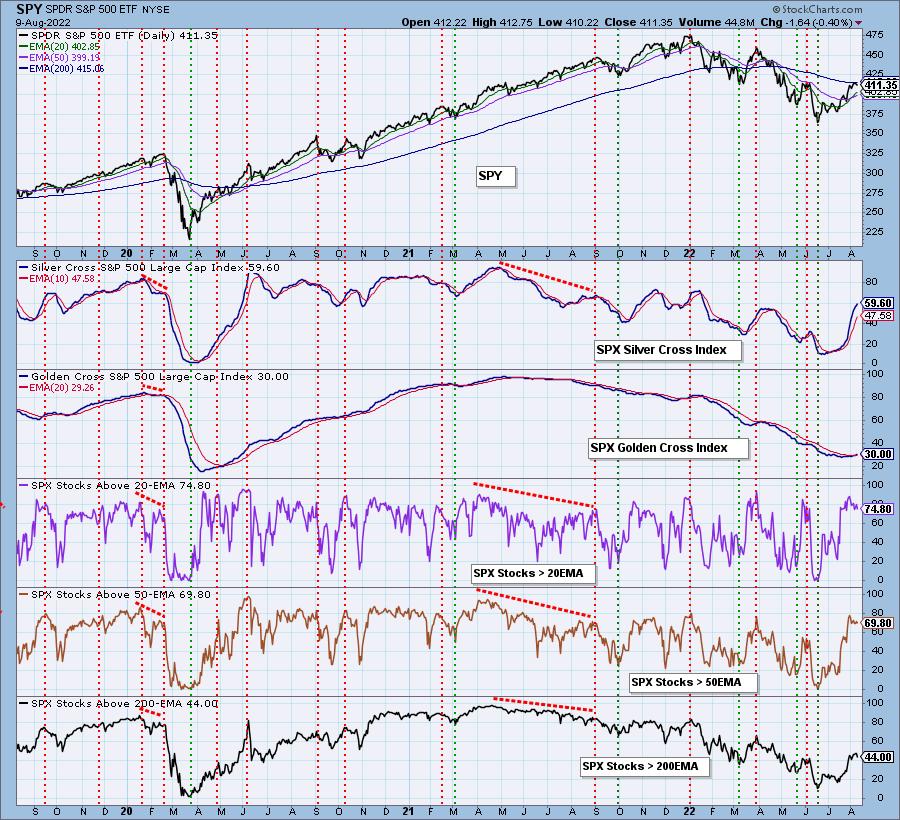Click the 'SPX Stocks > 200EMA' annotation box
The height and width of the screenshot is (820, 900).
pyautogui.click(x=645, y=767)
